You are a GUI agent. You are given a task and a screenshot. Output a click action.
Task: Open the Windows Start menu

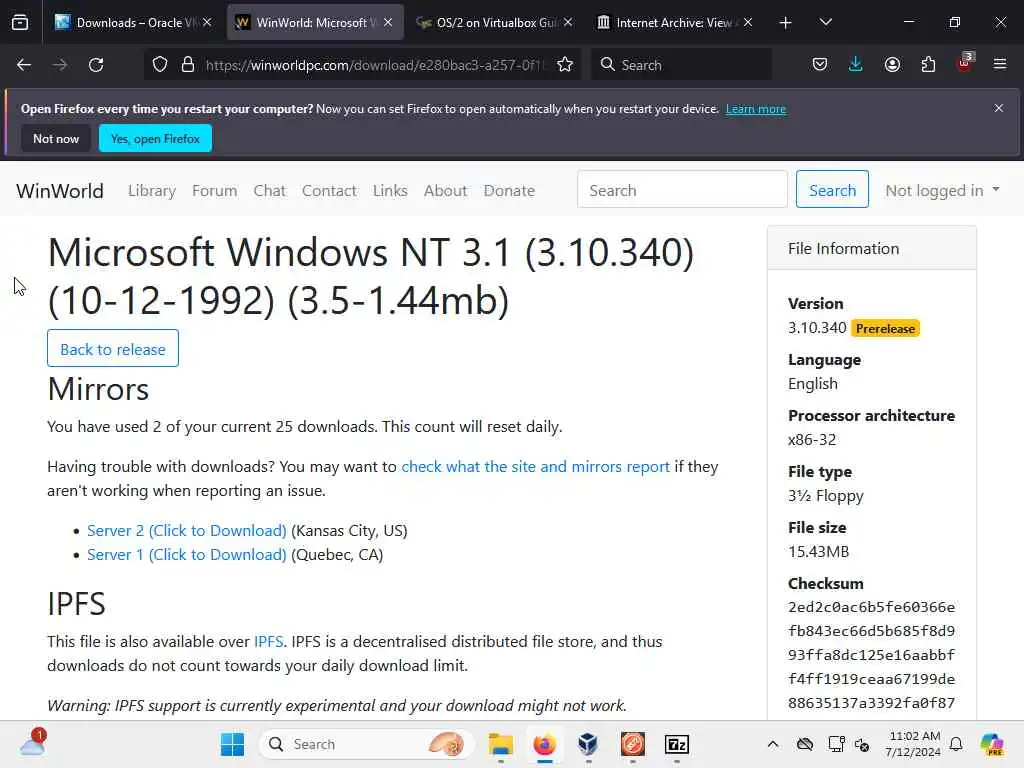[232, 744]
